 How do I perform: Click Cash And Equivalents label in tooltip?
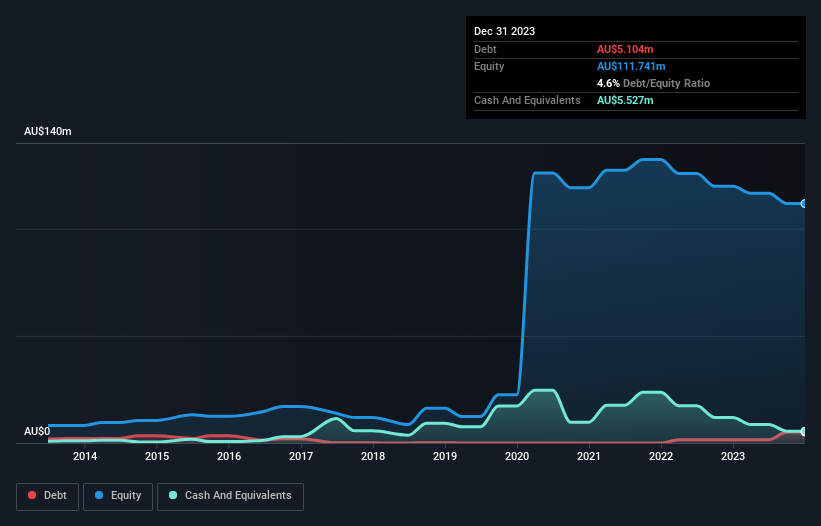point(527,100)
